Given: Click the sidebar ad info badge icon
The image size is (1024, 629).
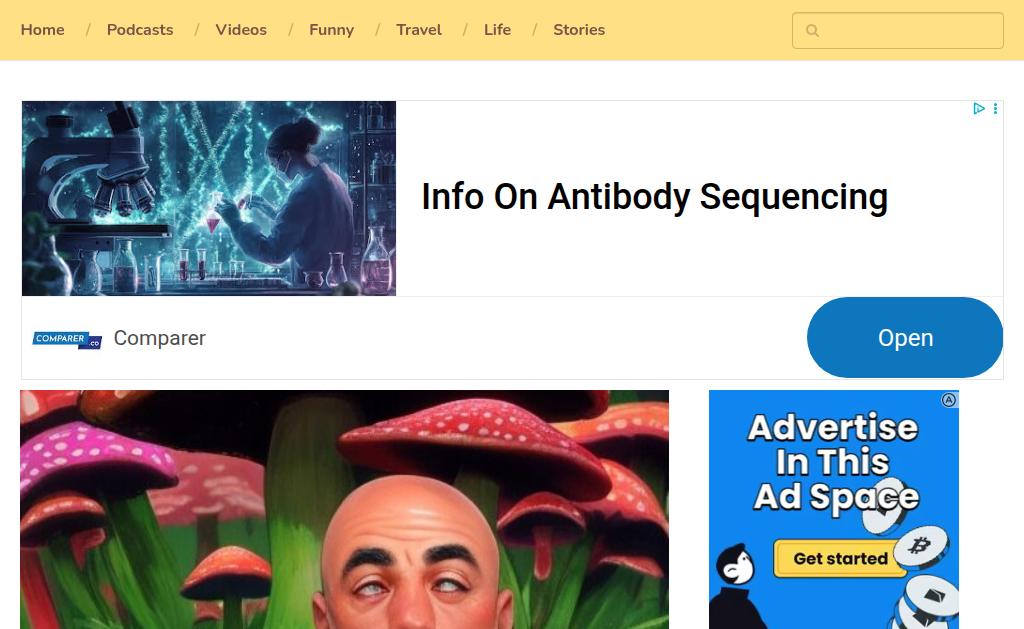Looking at the screenshot, I should [x=949, y=400].
